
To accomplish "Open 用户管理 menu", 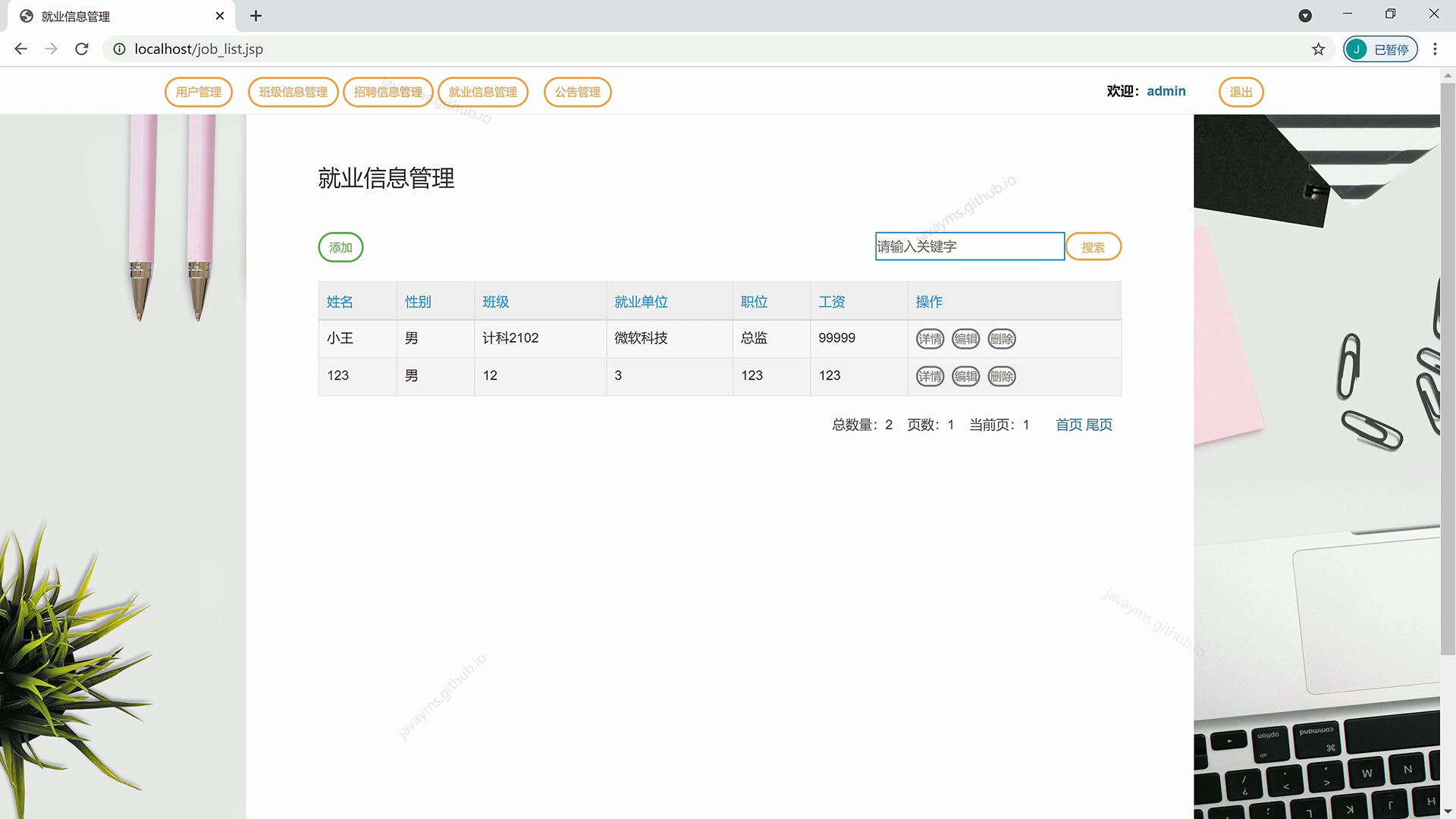I will 199,92.
